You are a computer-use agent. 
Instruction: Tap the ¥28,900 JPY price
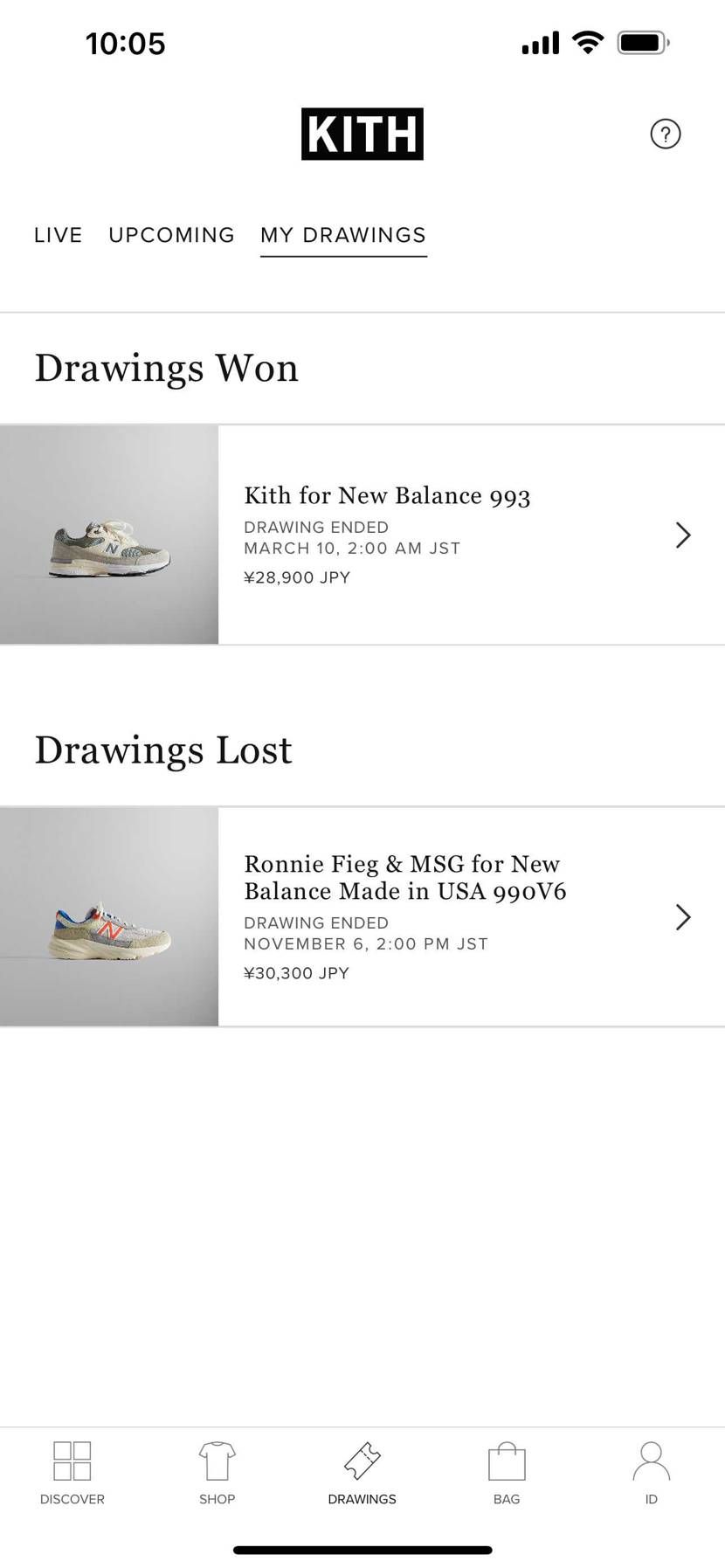pos(297,577)
